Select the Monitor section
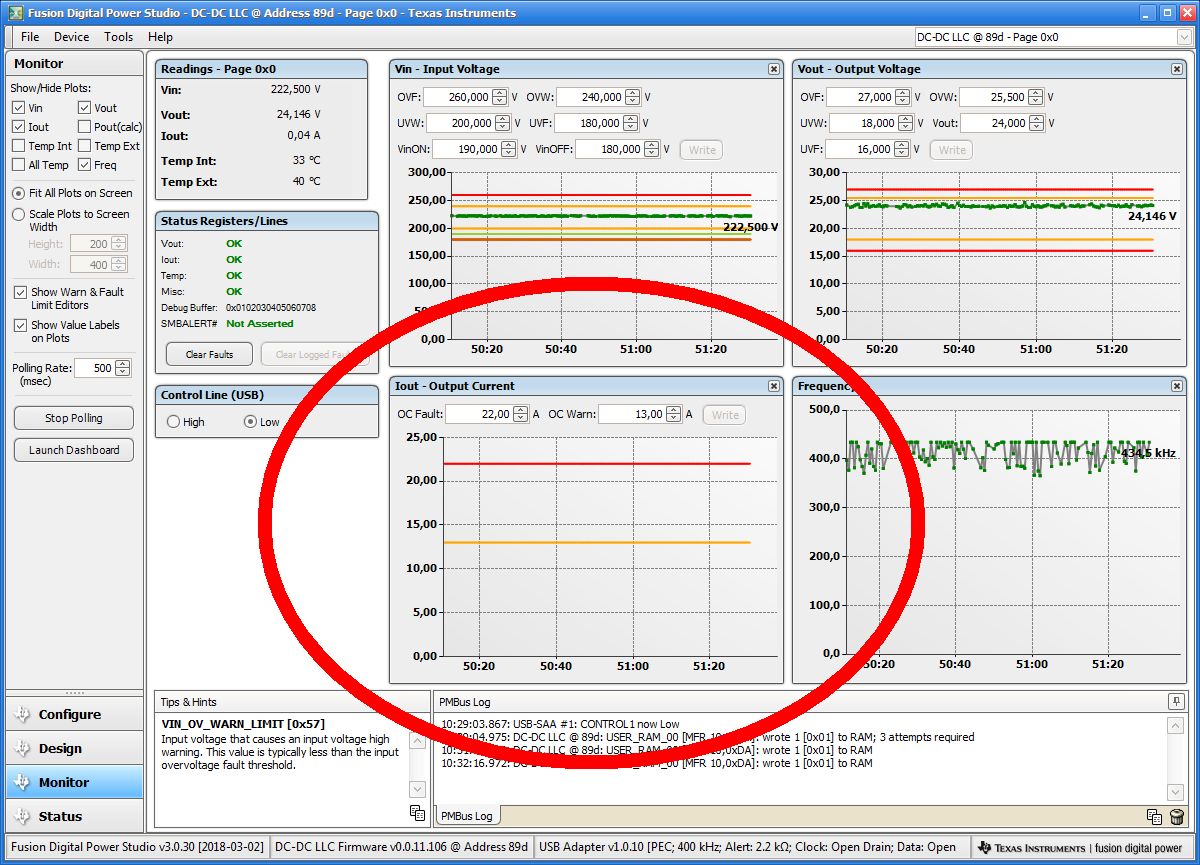The image size is (1200, 865). tap(74, 782)
